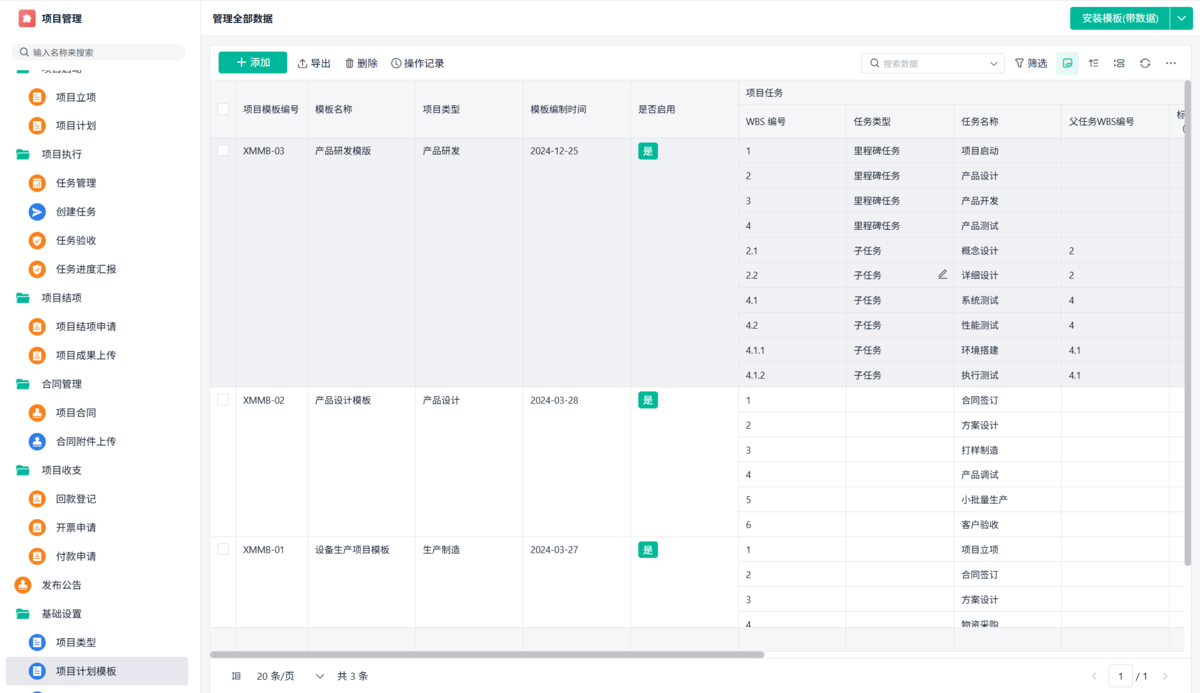Click the sort rows icon
This screenshot has width=1200, height=693.
1093,63
